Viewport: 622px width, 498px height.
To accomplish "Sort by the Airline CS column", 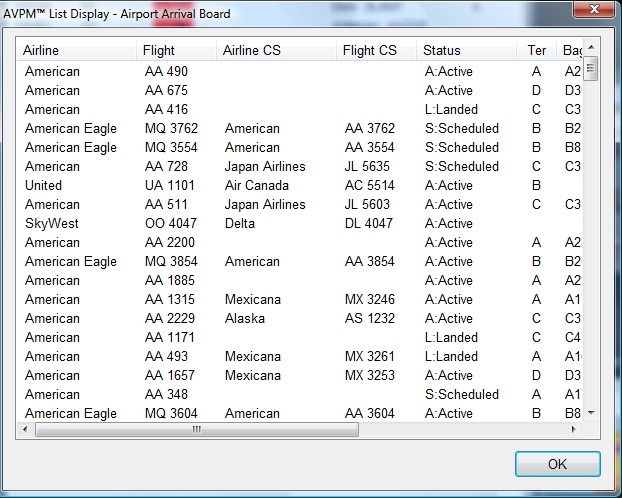I will point(275,50).
